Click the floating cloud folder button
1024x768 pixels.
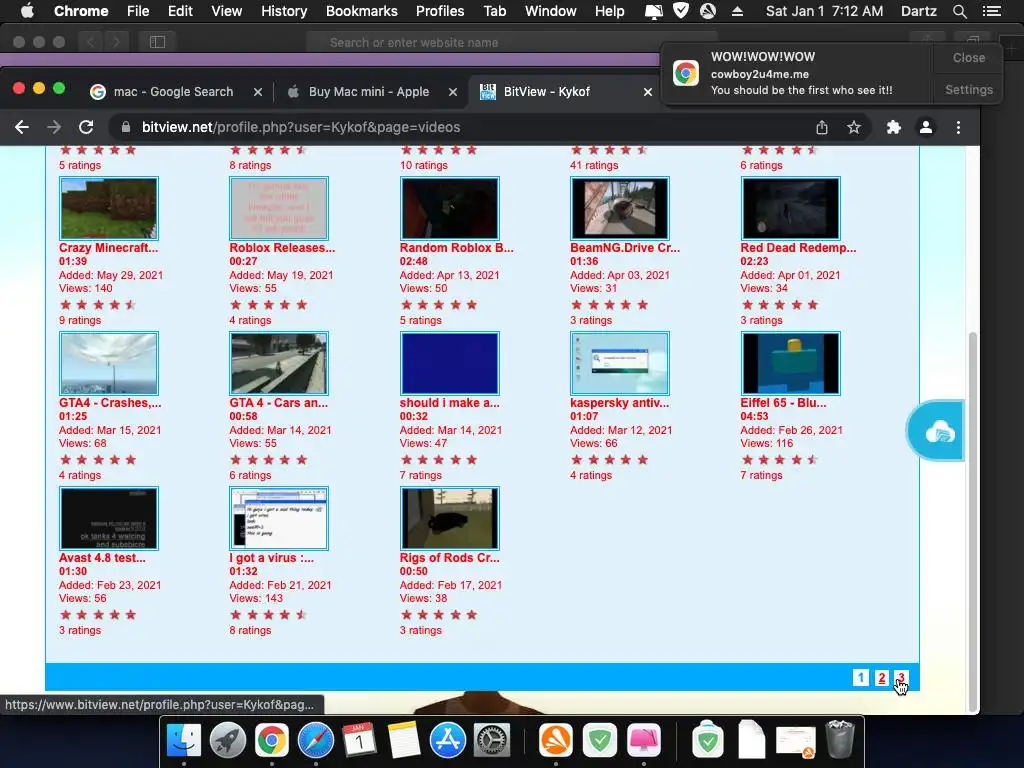click(938, 431)
